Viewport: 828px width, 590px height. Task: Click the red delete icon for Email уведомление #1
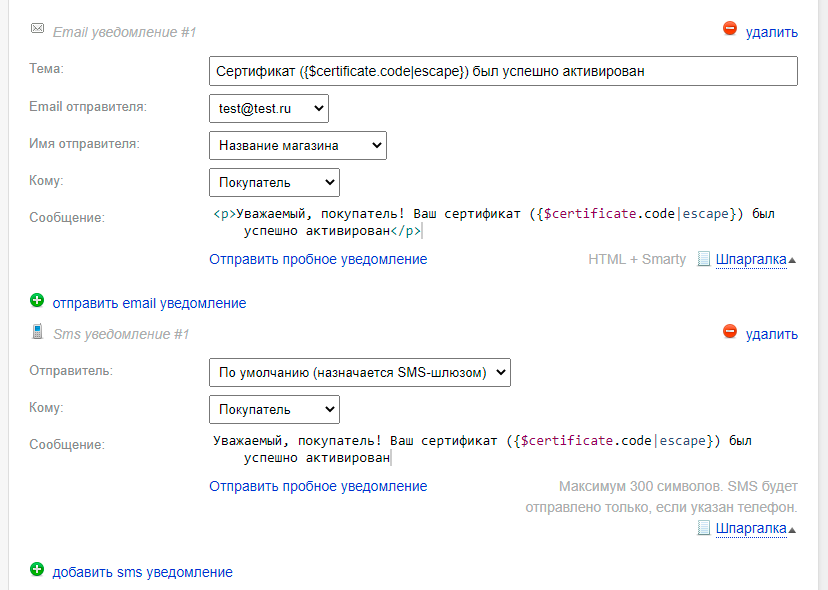coord(730,29)
